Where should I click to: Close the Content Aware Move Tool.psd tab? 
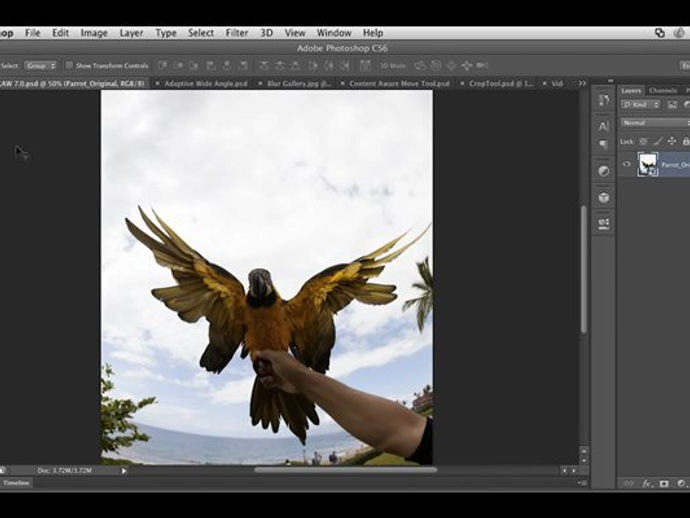(342, 83)
